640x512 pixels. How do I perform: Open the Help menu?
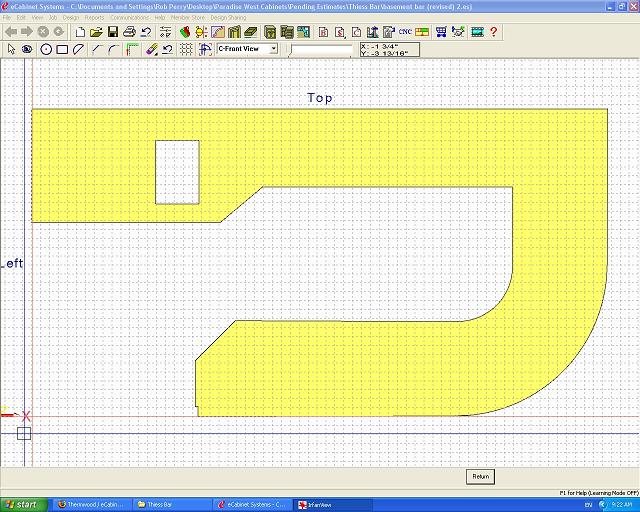click(x=160, y=18)
